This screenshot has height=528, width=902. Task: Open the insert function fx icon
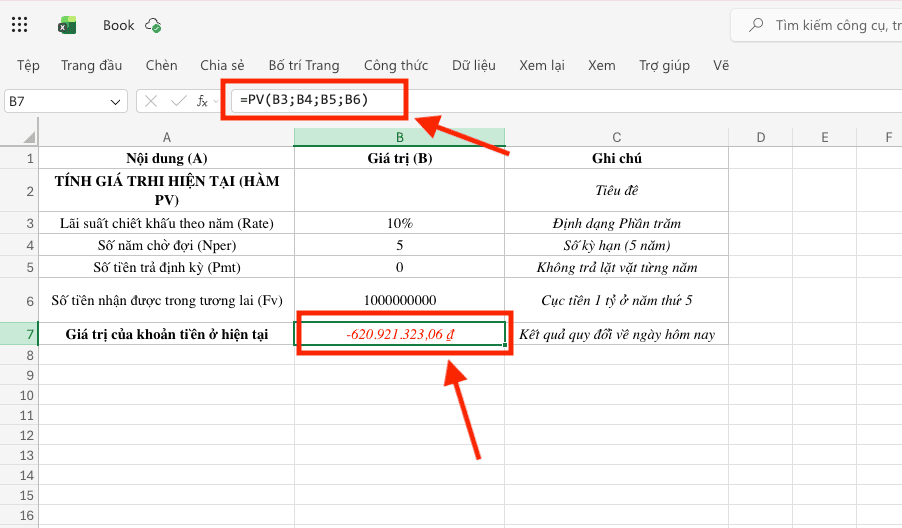pyautogui.click(x=202, y=101)
